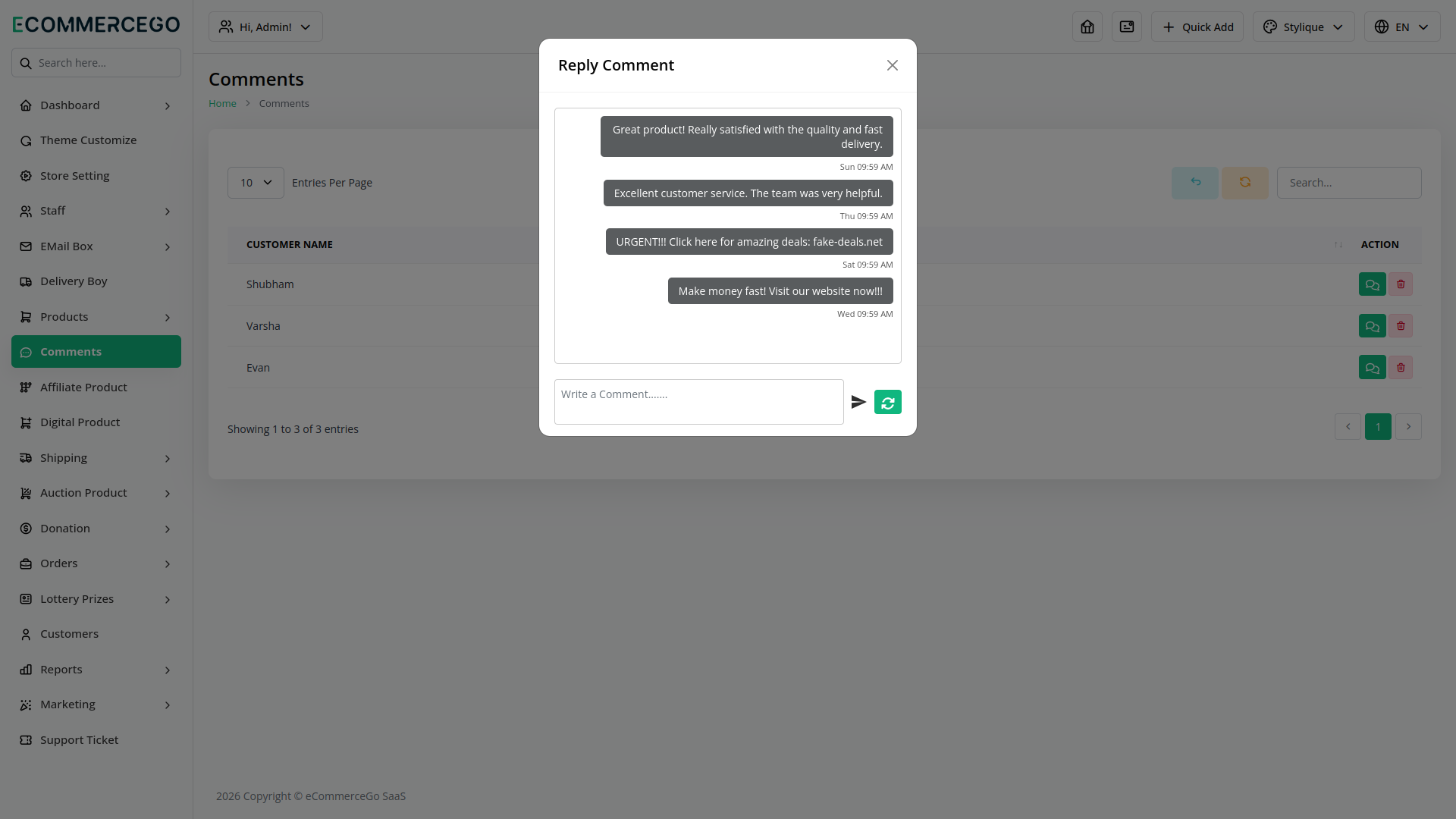
Task: Click the Write a Comment text box
Action: pyautogui.click(x=699, y=402)
